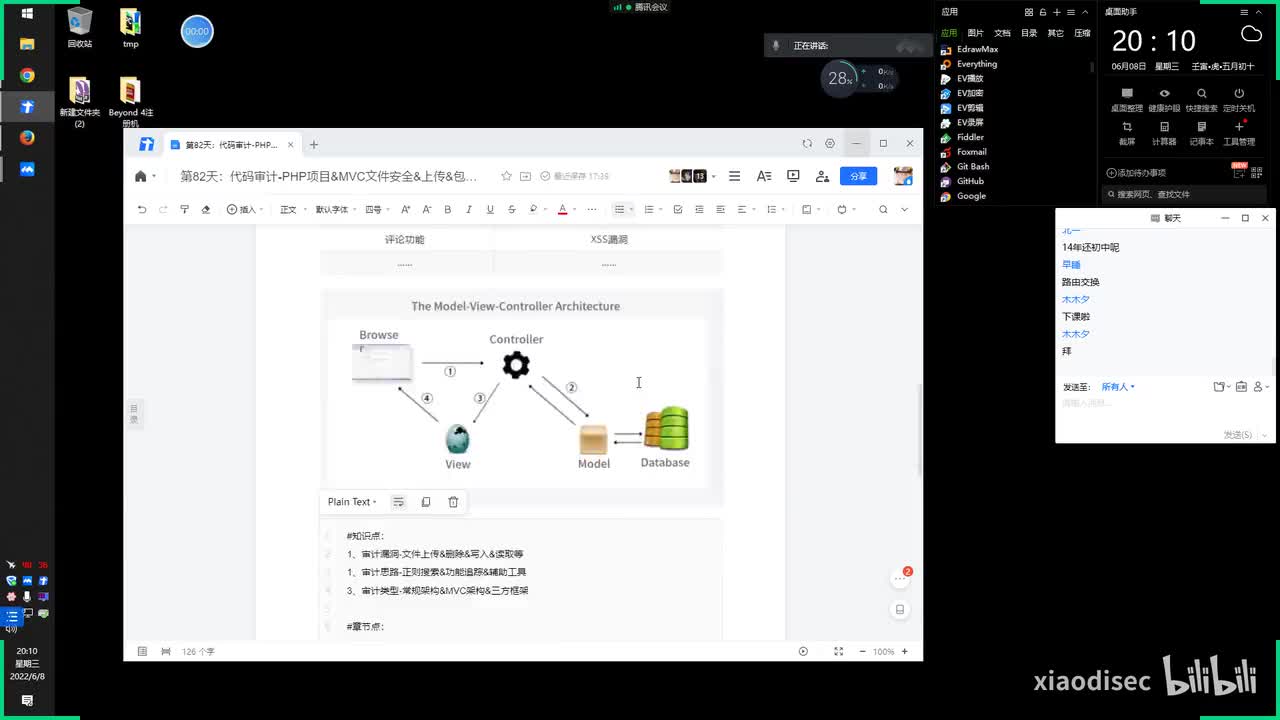
Task: Toggle italic formatting
Action: coord(468,209)
